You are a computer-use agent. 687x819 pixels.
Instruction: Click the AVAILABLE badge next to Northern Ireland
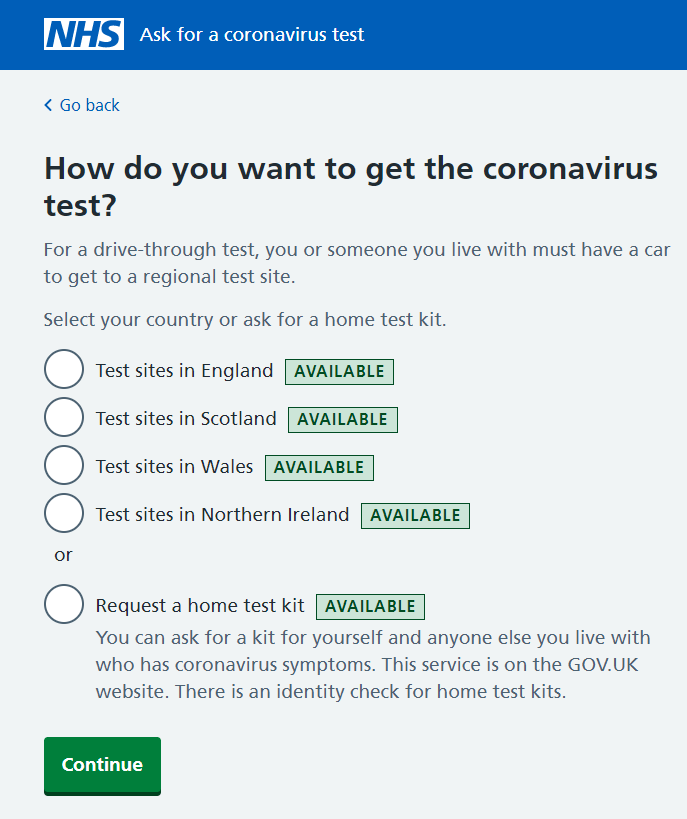pyautogui.click(x=415, y=515)
